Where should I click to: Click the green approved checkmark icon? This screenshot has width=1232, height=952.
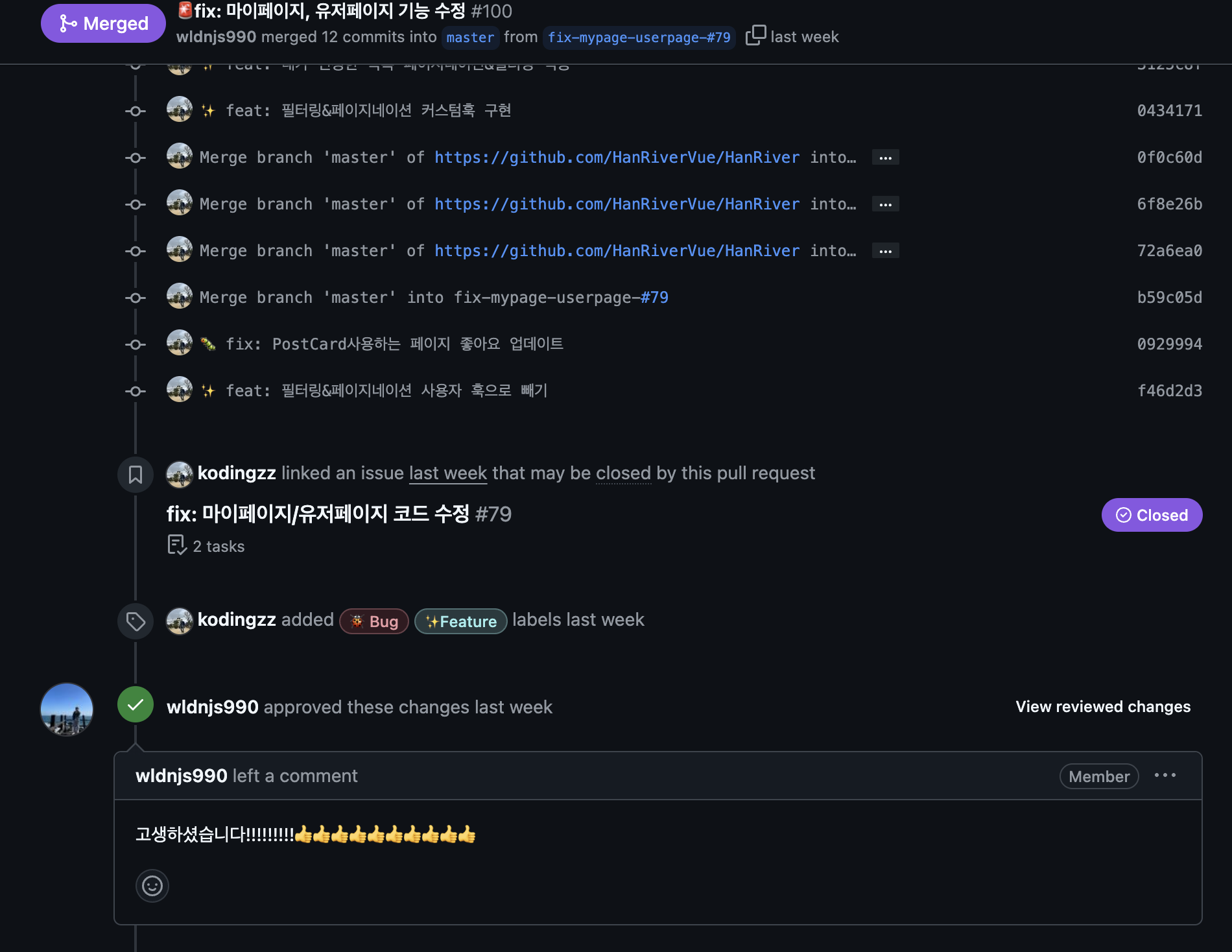(136, 704)
